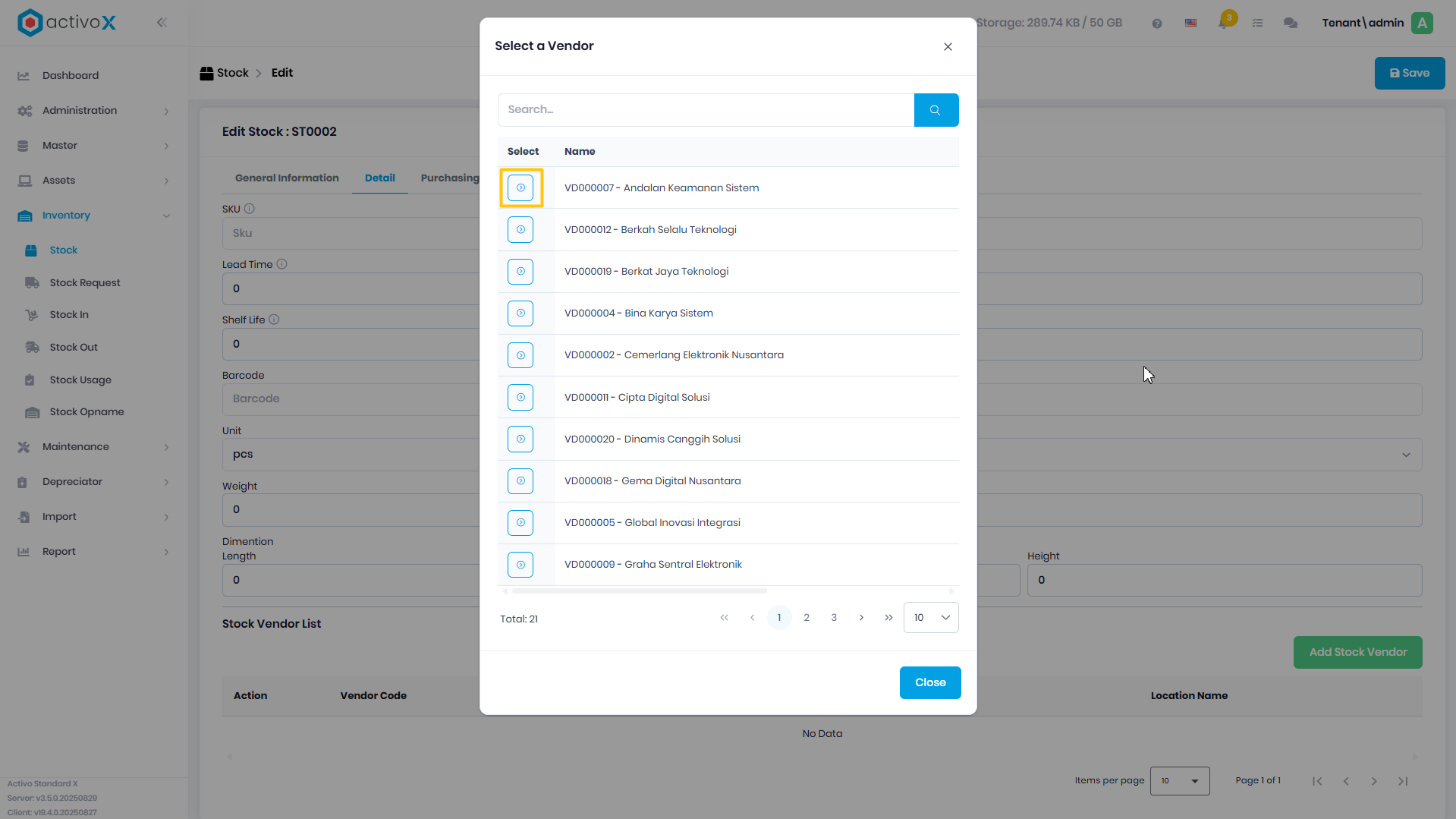Switch to Purchasing tab

click(450, 178)
